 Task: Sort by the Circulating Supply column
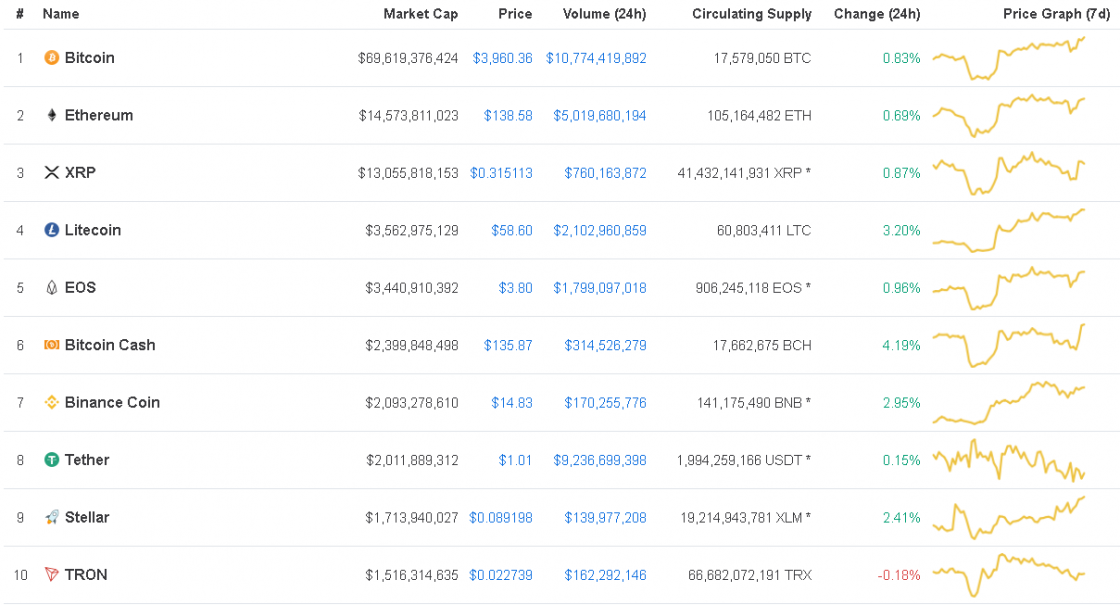tap(752, 14)
